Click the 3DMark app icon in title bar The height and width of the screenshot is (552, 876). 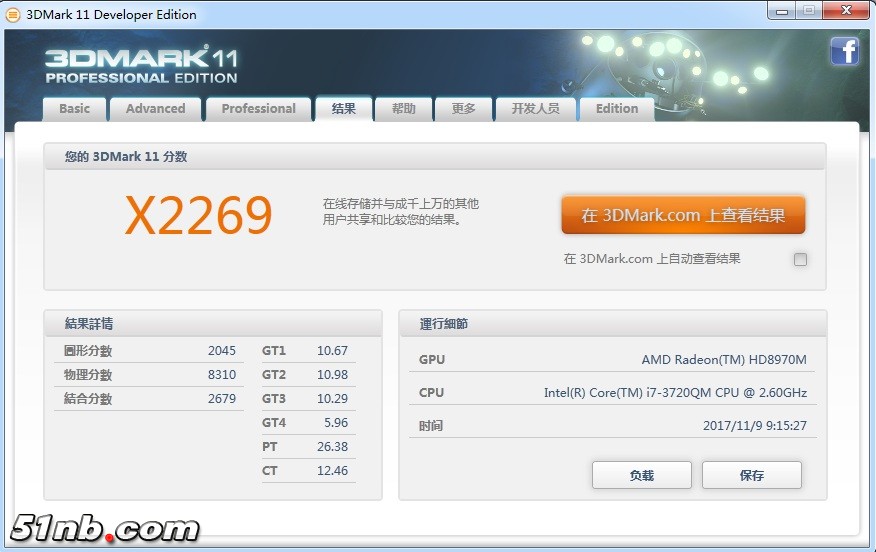[12, 15]
